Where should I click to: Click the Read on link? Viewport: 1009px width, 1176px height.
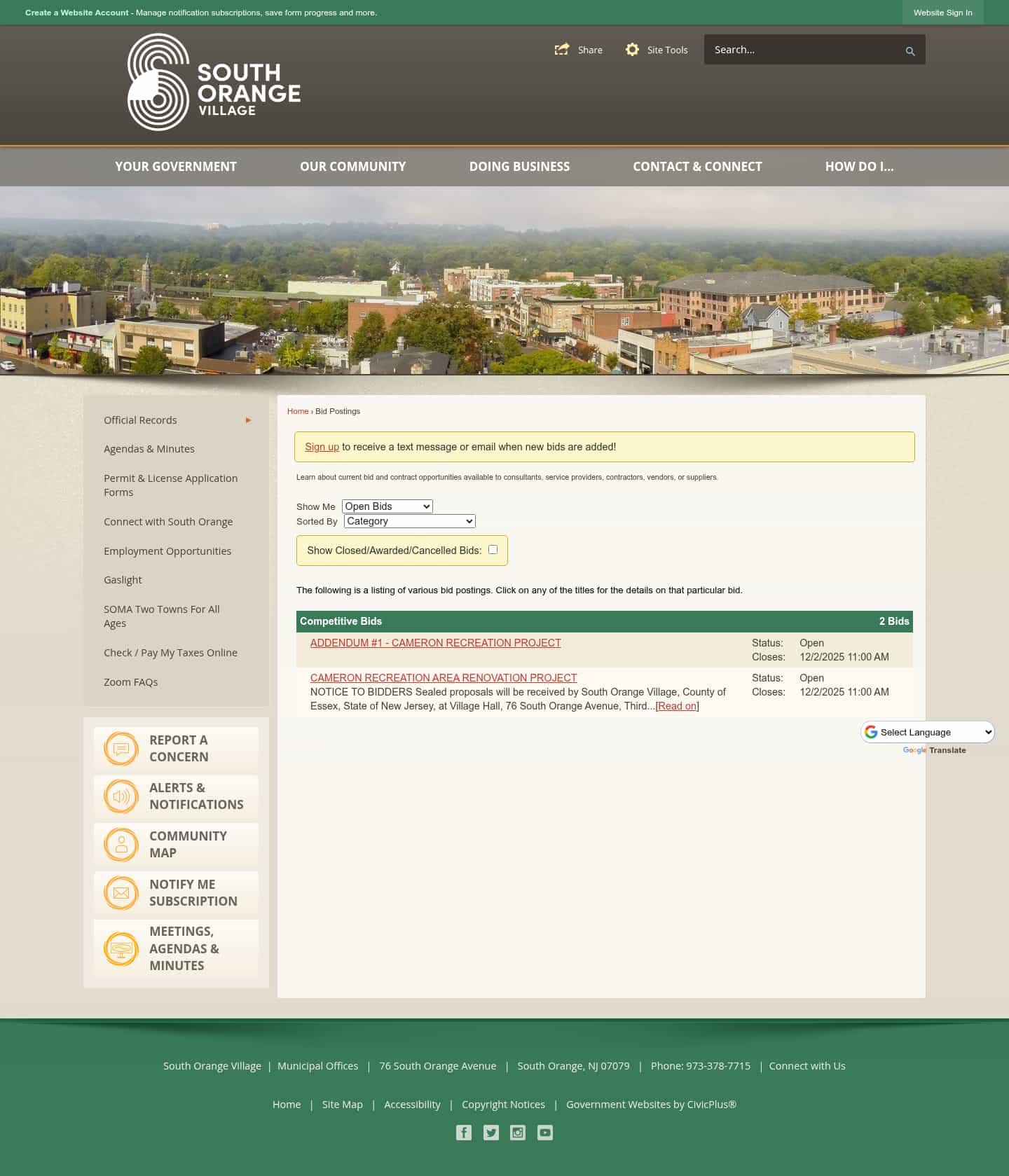click(678, 706)
